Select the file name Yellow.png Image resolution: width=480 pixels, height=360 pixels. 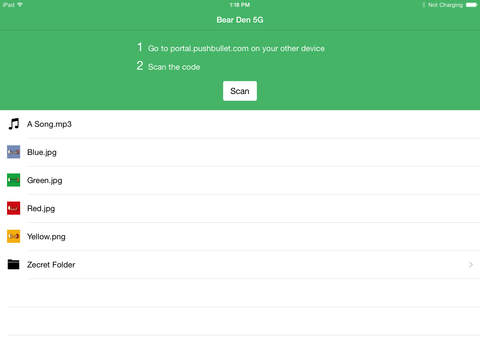pos(46,237)
